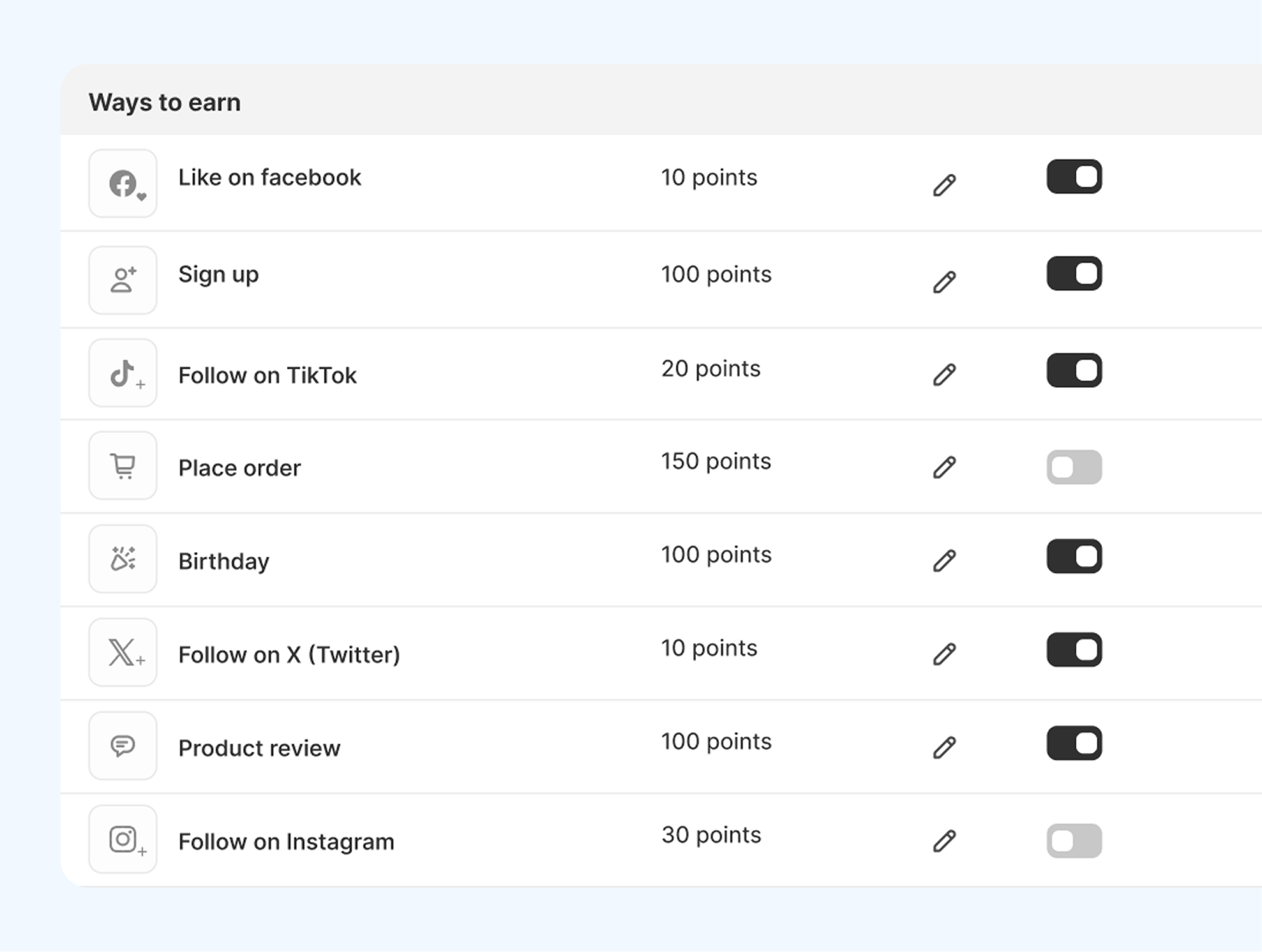Edit the Like on facebook points
Image resolution: width=1262 pixels, height=952 pixels.
coord(944,185)
